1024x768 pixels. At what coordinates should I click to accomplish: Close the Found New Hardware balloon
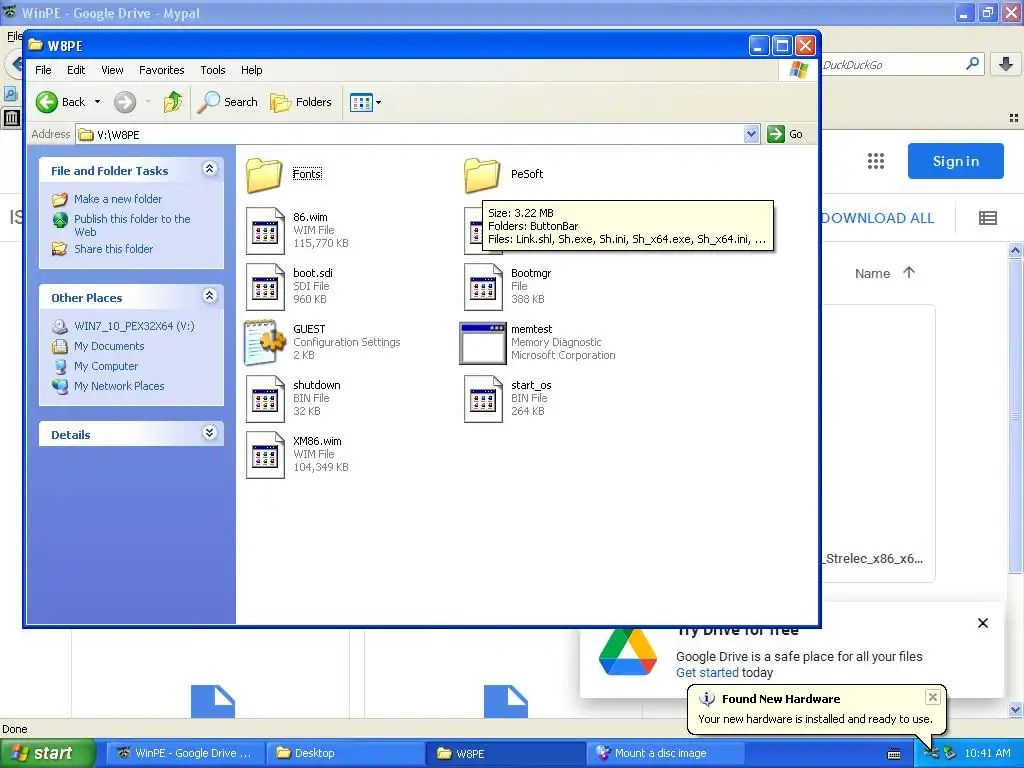(933, 697)
